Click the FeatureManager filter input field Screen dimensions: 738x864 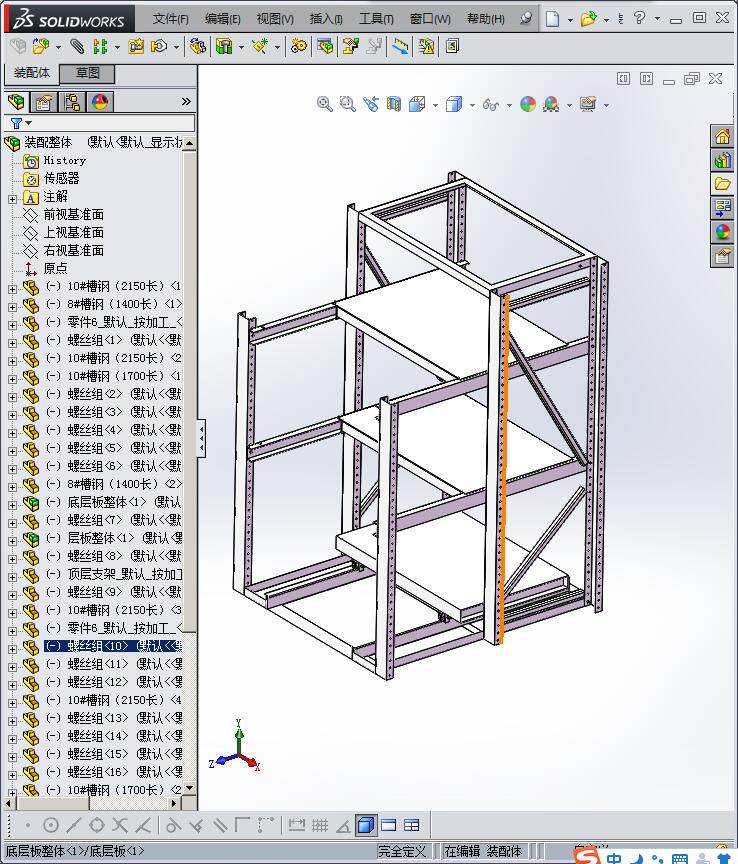click(113, 123)
